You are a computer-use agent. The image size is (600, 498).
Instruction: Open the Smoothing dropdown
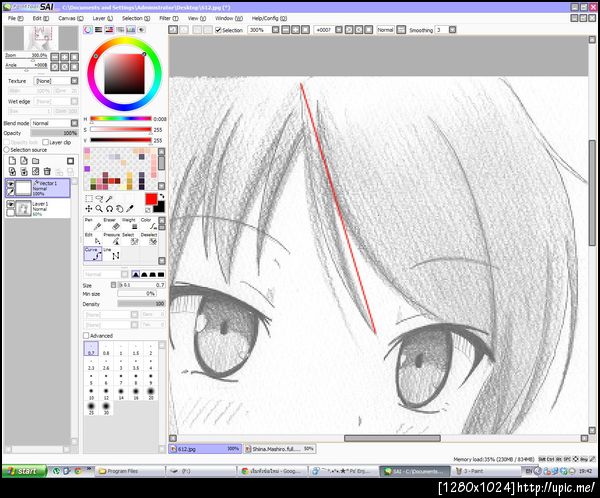(452, 30)
